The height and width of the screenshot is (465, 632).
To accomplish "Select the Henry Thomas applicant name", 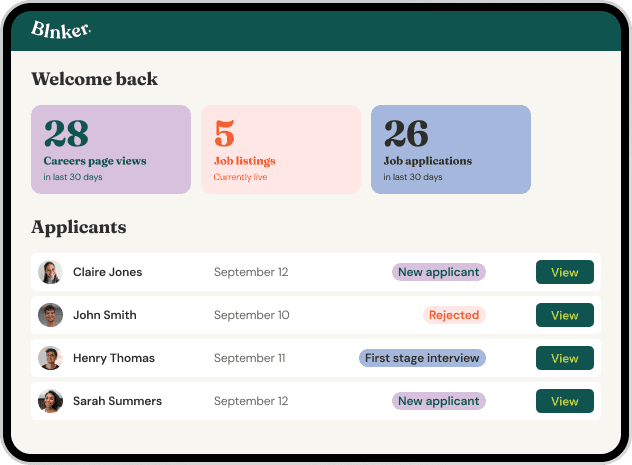I will click(x=113, y=358).
